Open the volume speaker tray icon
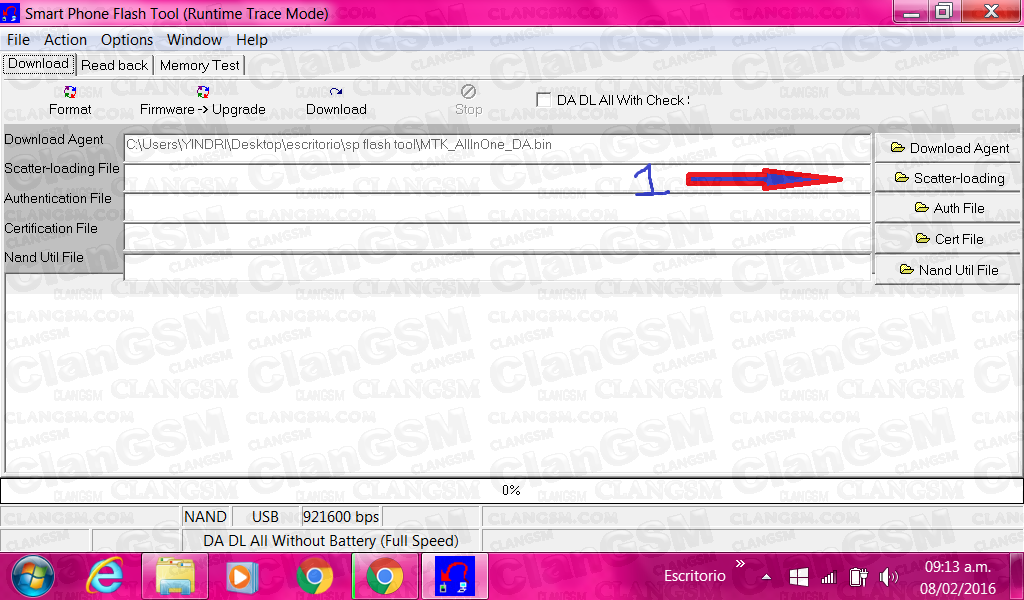The image size is (1024, 600). pyautogui.click(x=889, y=577)
